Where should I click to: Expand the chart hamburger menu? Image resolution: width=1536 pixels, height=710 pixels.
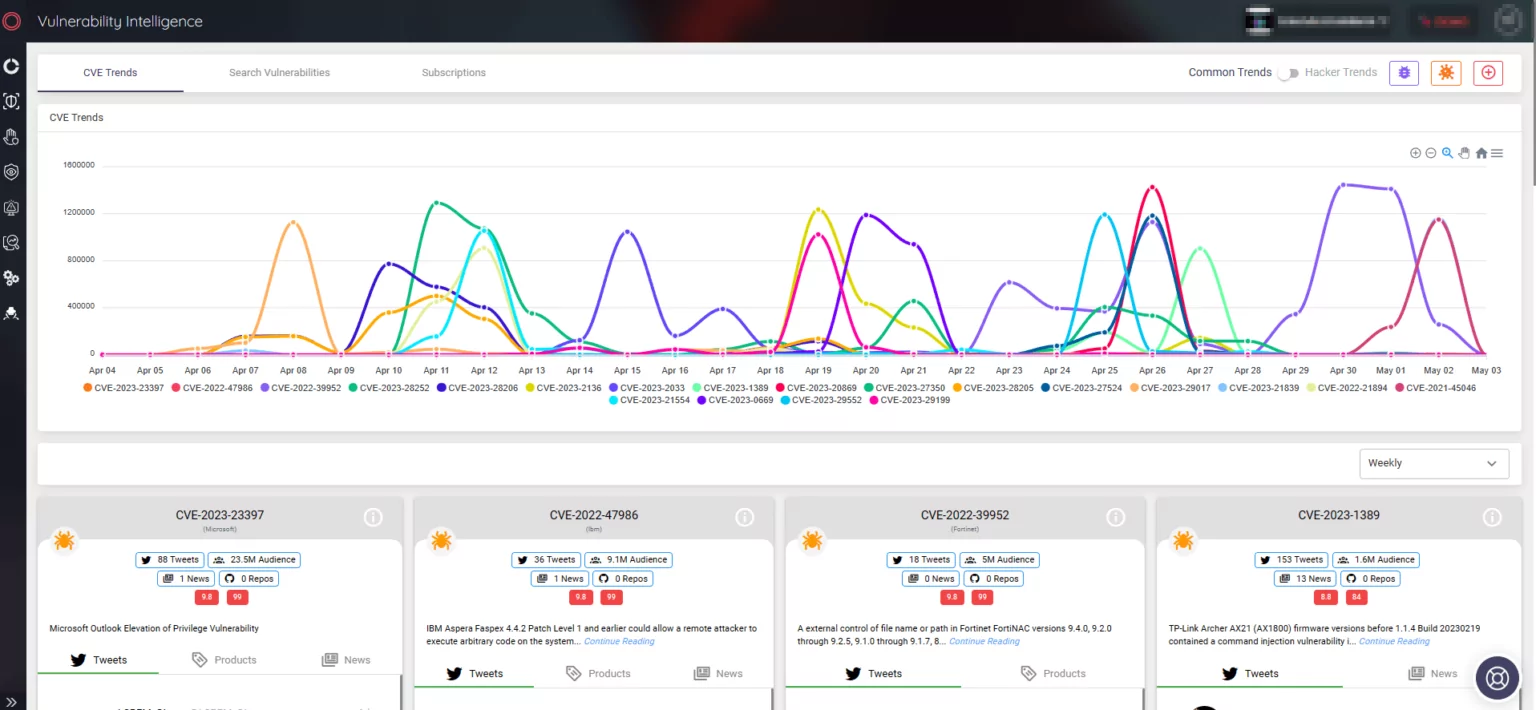pos(1497,152)
